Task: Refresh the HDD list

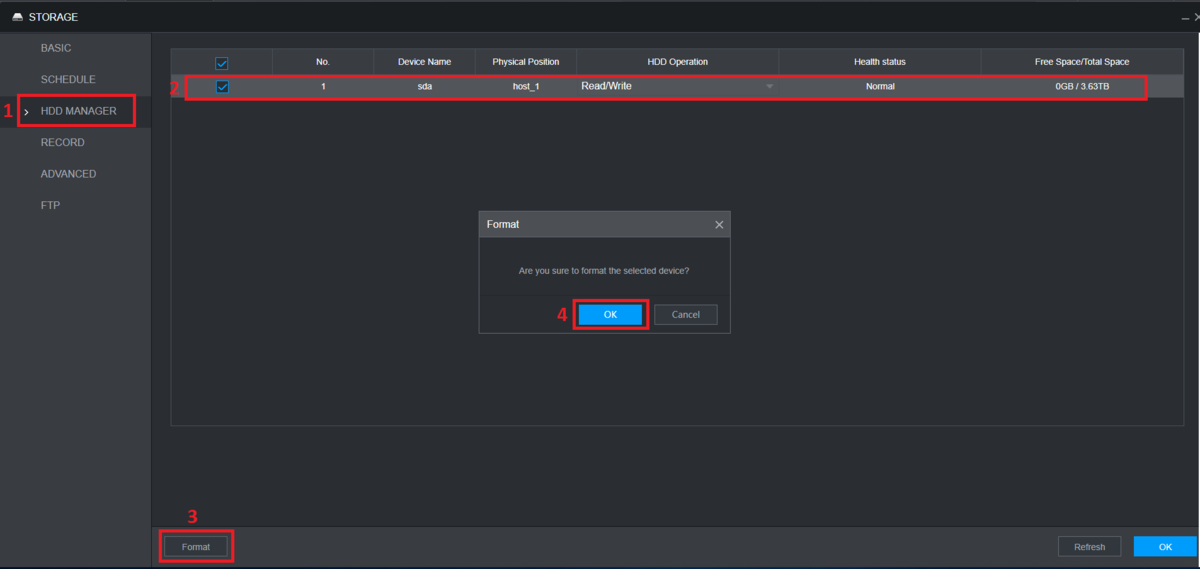Action: point(1089,547)
